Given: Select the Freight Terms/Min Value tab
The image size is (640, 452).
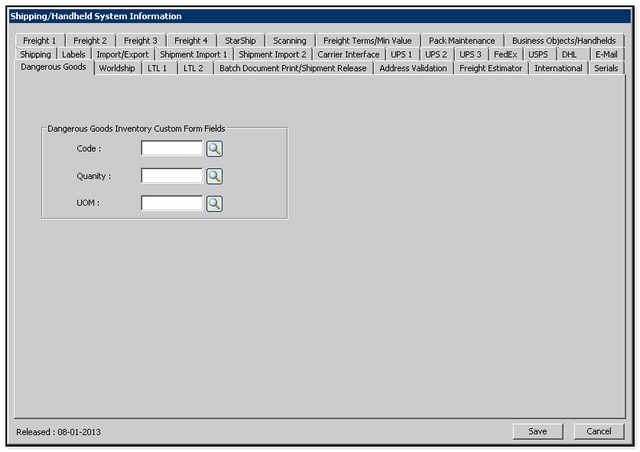Looking at the screenshot, I should (367, 41).
